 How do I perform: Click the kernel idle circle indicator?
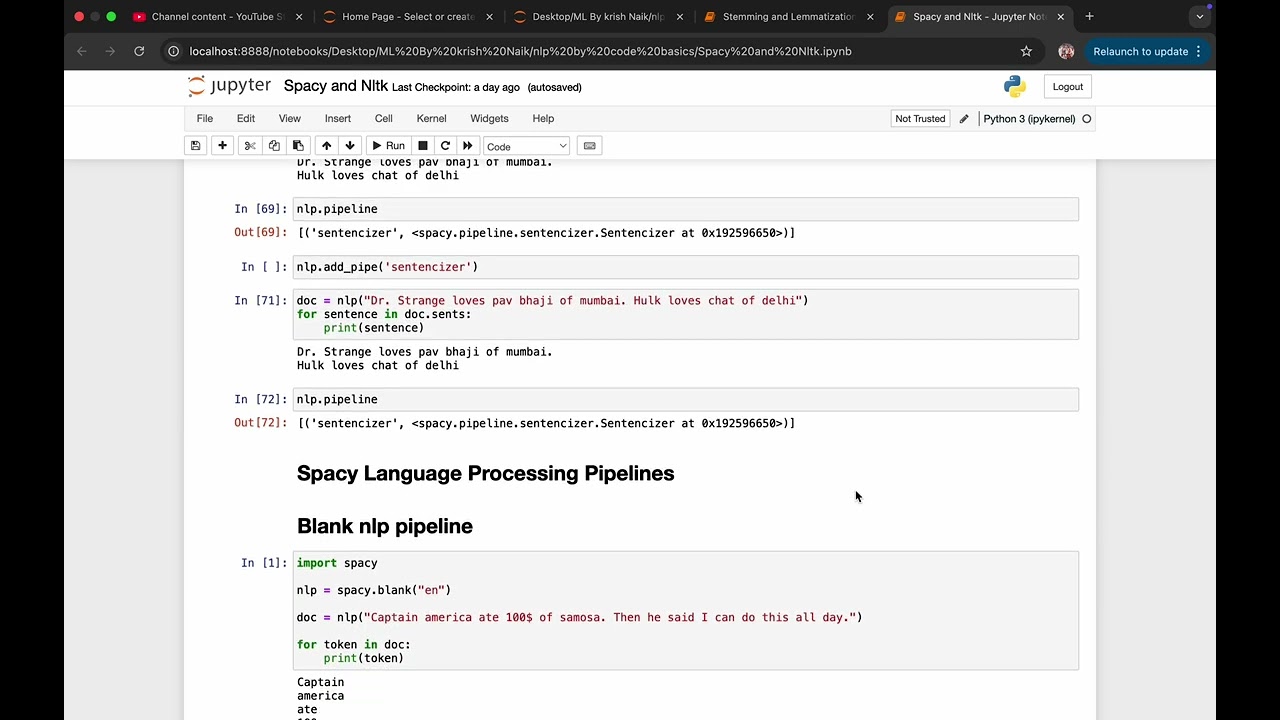(1087, 119)
